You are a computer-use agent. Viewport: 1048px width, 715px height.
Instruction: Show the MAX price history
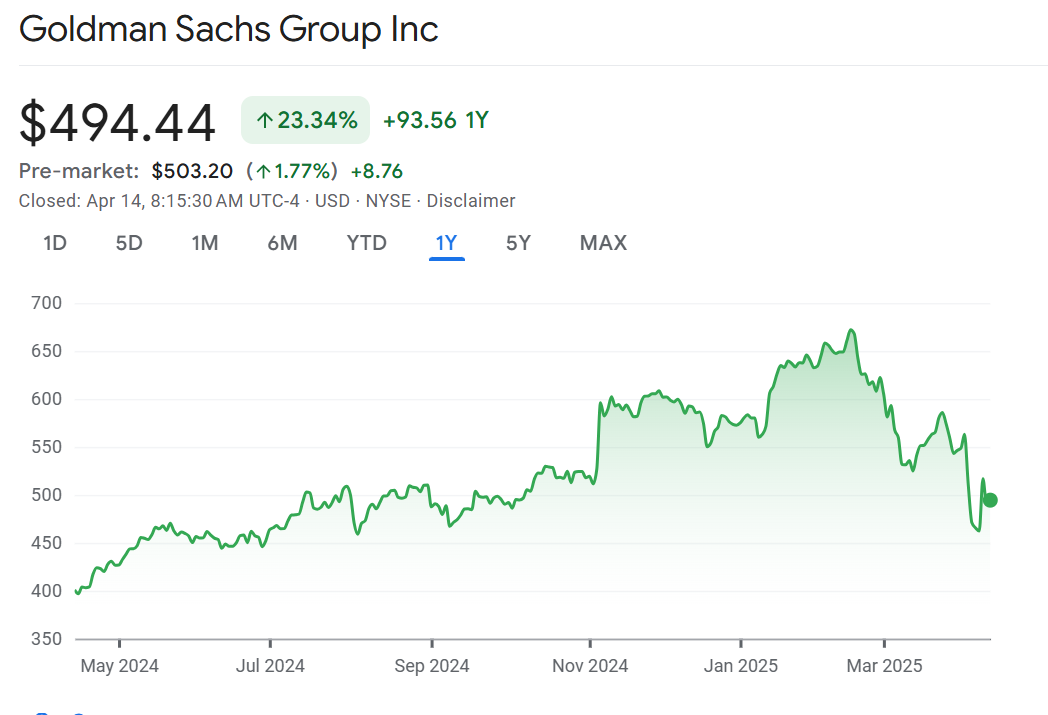[x=603, y=243]
